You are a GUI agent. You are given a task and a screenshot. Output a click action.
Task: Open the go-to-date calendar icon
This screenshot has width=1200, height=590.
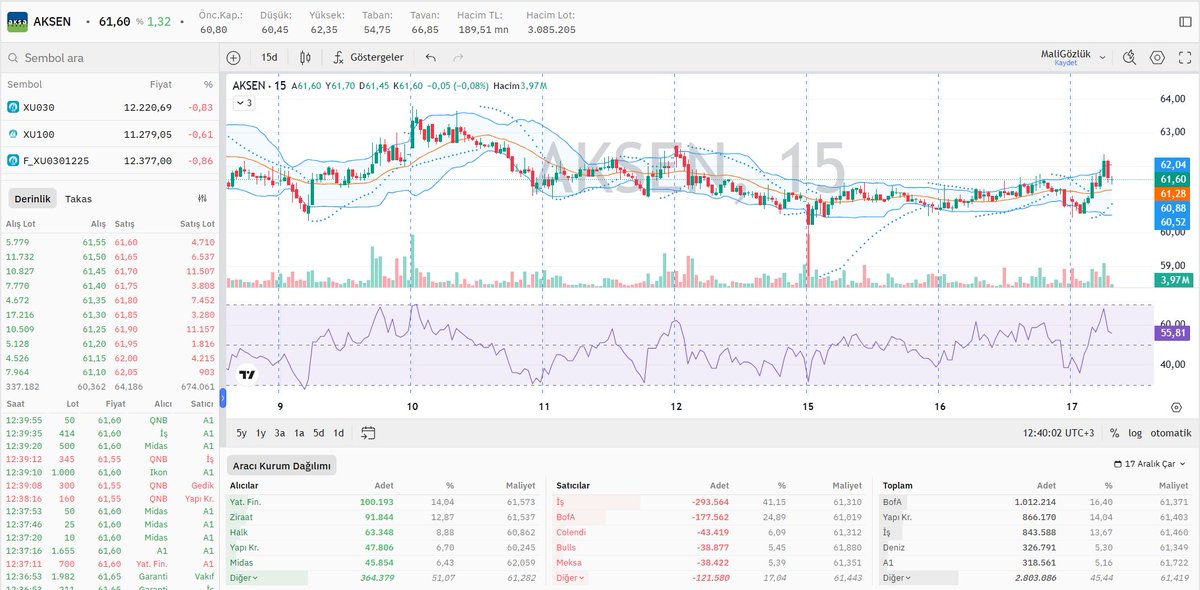(x=368, y=433)
